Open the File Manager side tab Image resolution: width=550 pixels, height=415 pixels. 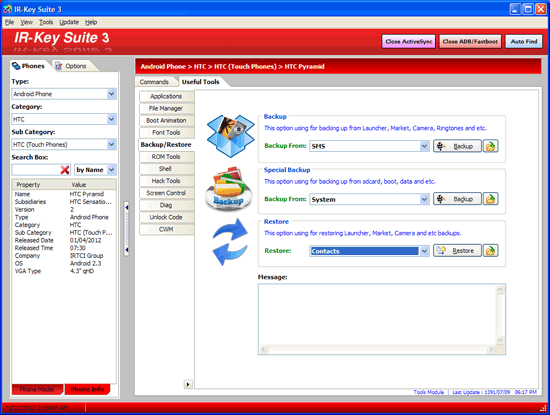166,108
